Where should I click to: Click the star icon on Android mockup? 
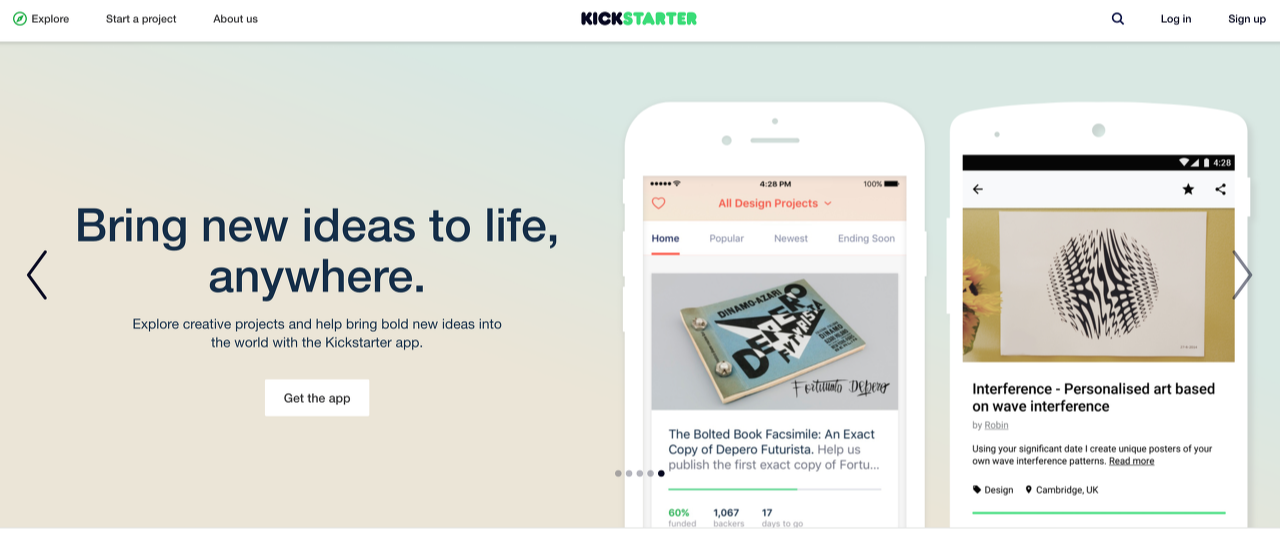click(x=1188, y=189)
